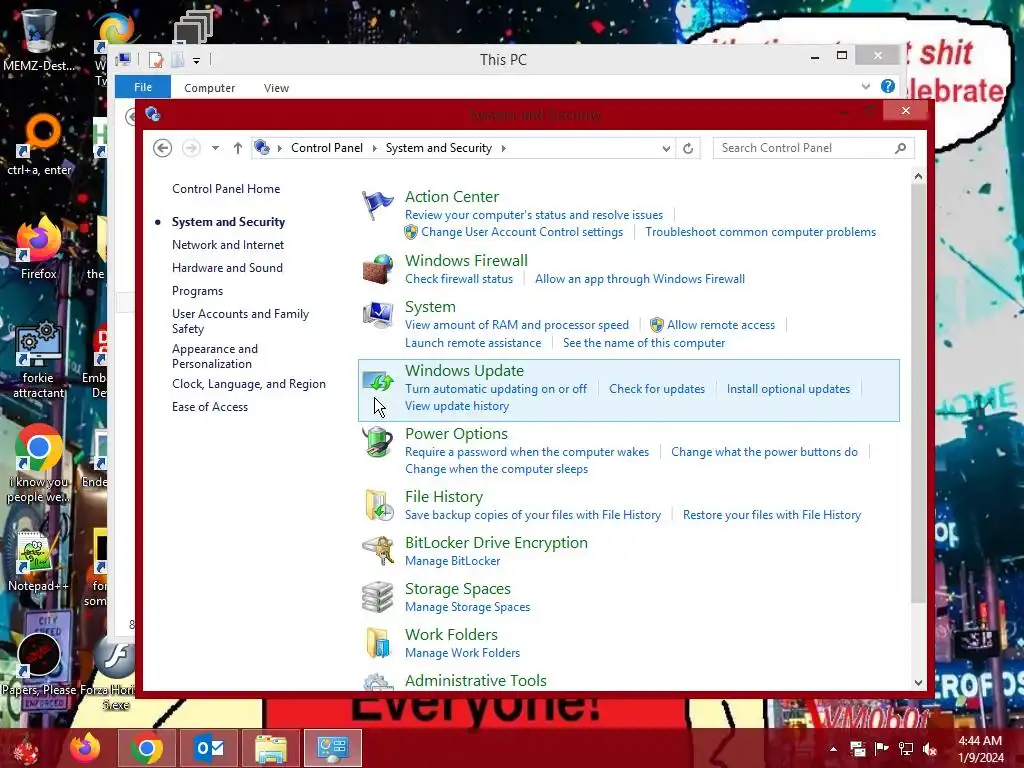
Task: Open the MEMZ-Dest desktop recycle bin icon
Action: coord(38,40)
